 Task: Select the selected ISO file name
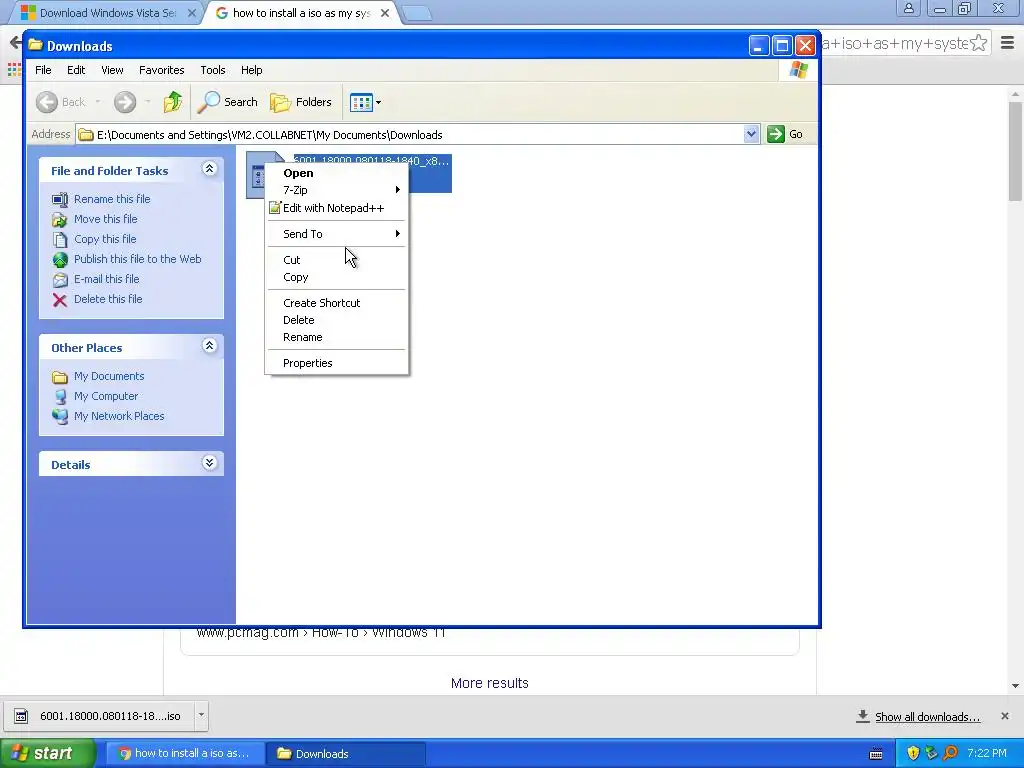[372, 161]
